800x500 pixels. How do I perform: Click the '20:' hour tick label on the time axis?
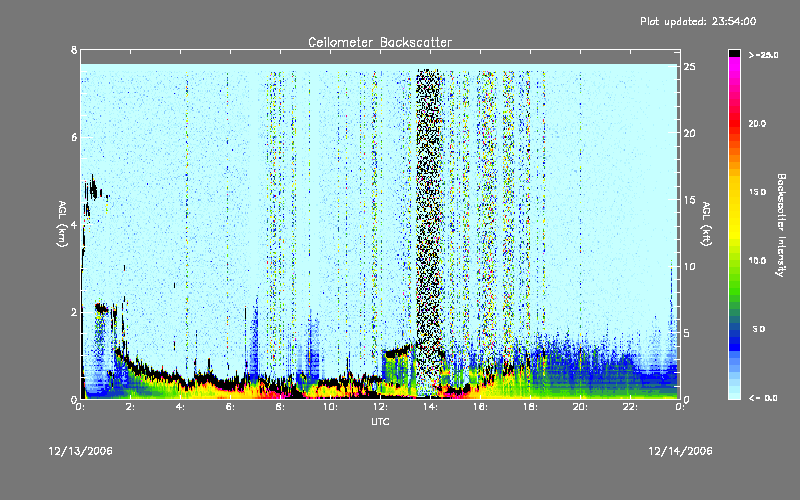[x=580, y=407]
